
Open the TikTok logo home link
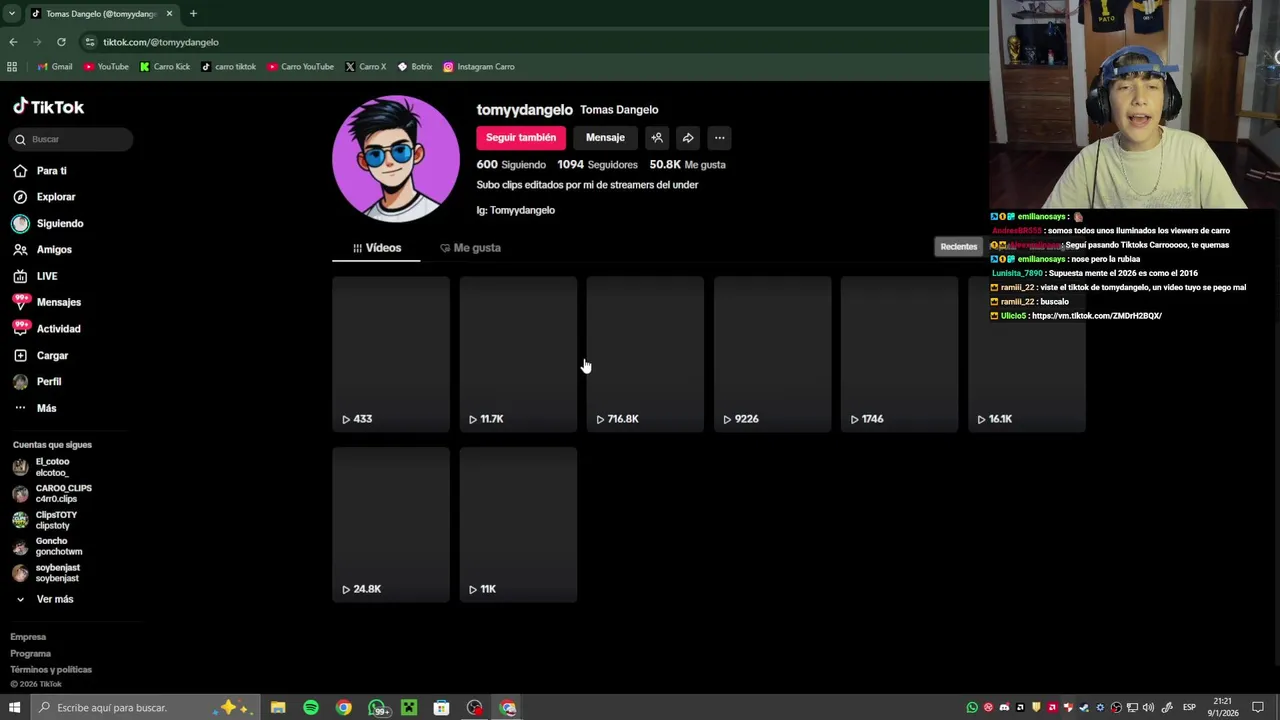(x=48, y=107)
